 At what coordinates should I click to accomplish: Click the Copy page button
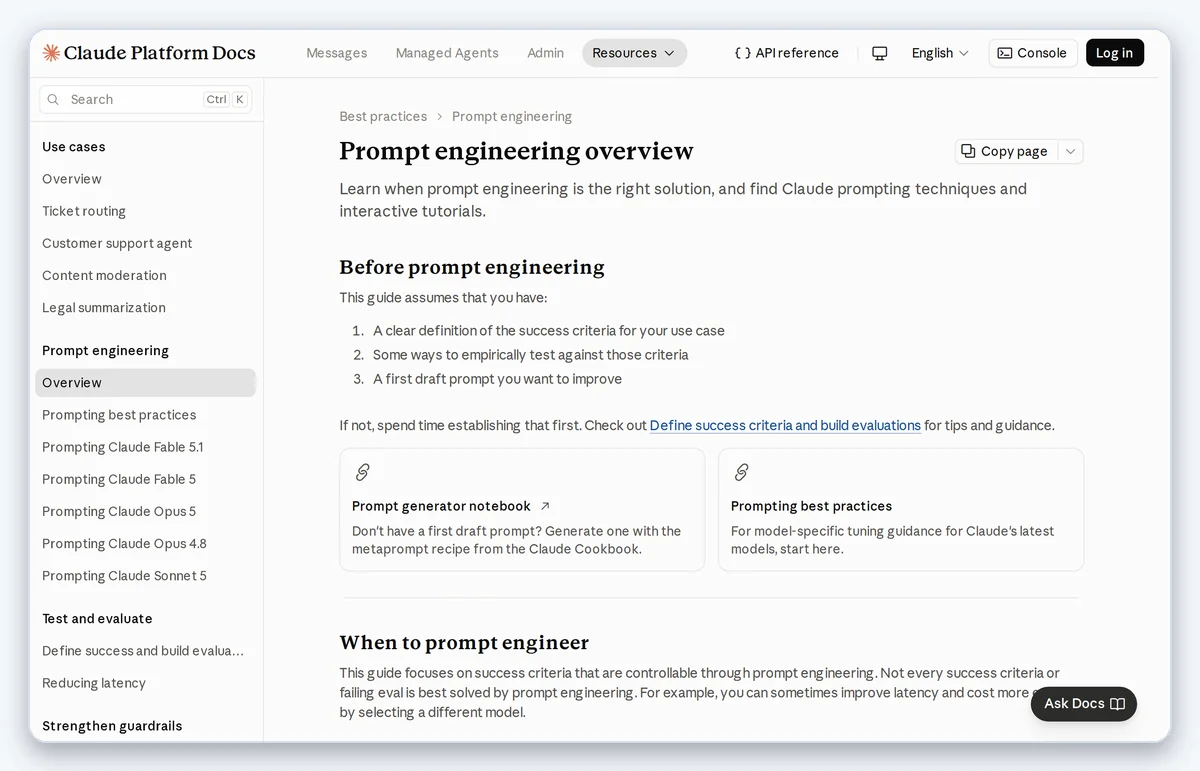point(1006,151)
